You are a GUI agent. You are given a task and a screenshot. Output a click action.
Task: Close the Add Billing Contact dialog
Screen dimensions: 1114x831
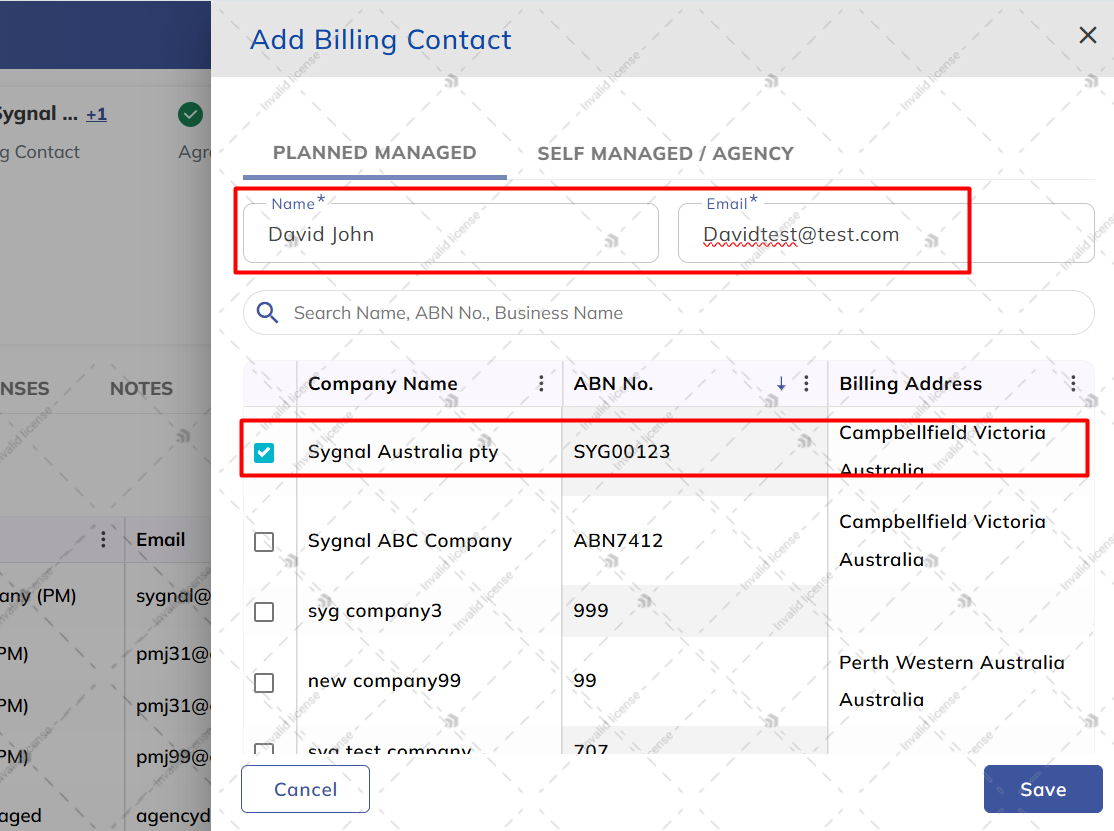(x=1087, y=35)
